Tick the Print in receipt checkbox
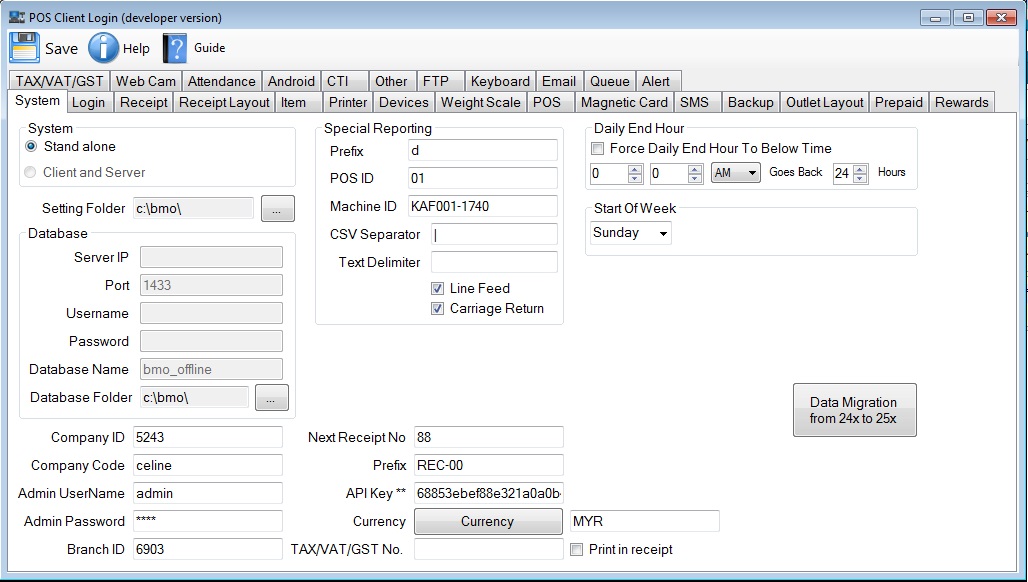The width and height of the screenshot is (1028, 582). click(x=576, y=550)
